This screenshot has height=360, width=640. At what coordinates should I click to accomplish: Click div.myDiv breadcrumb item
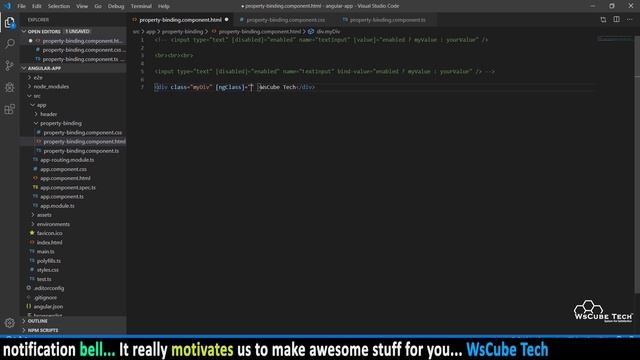click(x=328, y=31)
